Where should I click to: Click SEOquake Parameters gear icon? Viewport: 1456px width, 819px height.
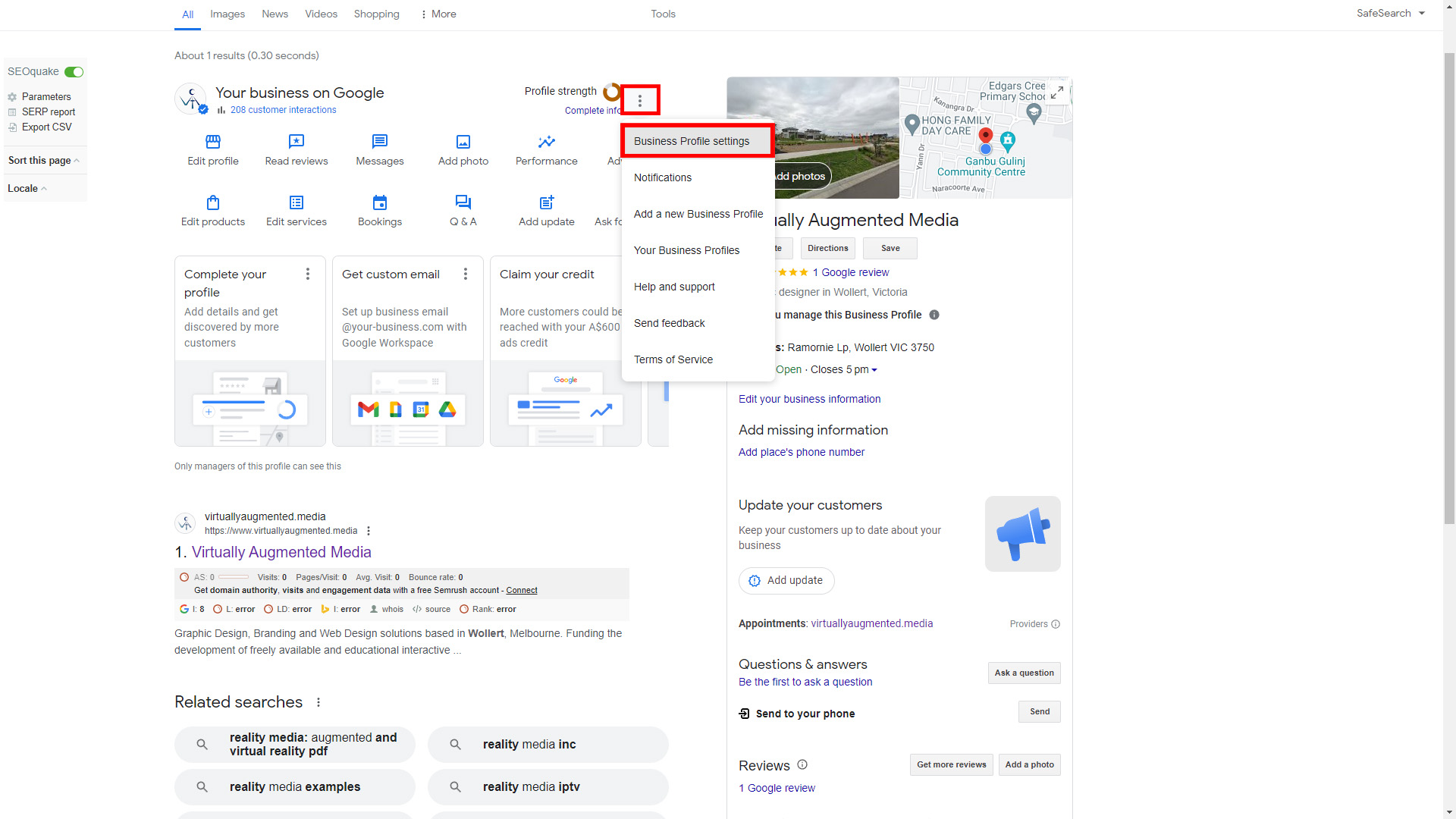pos(12,97)
